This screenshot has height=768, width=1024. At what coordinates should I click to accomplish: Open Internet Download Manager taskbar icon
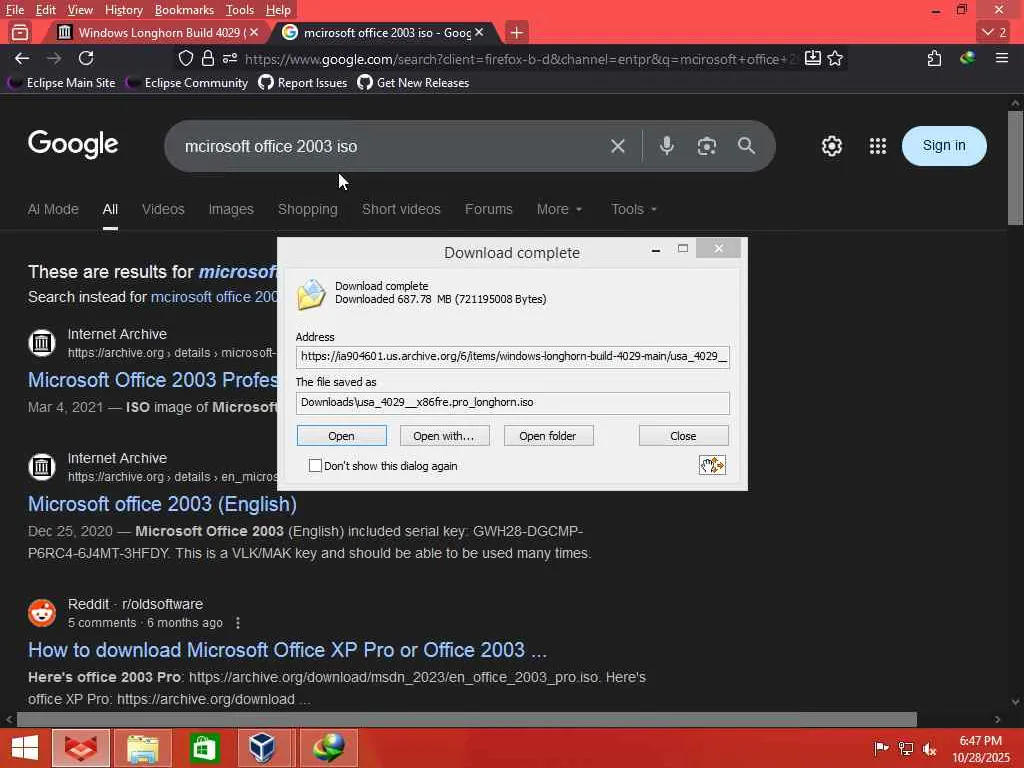coord(328,748)
